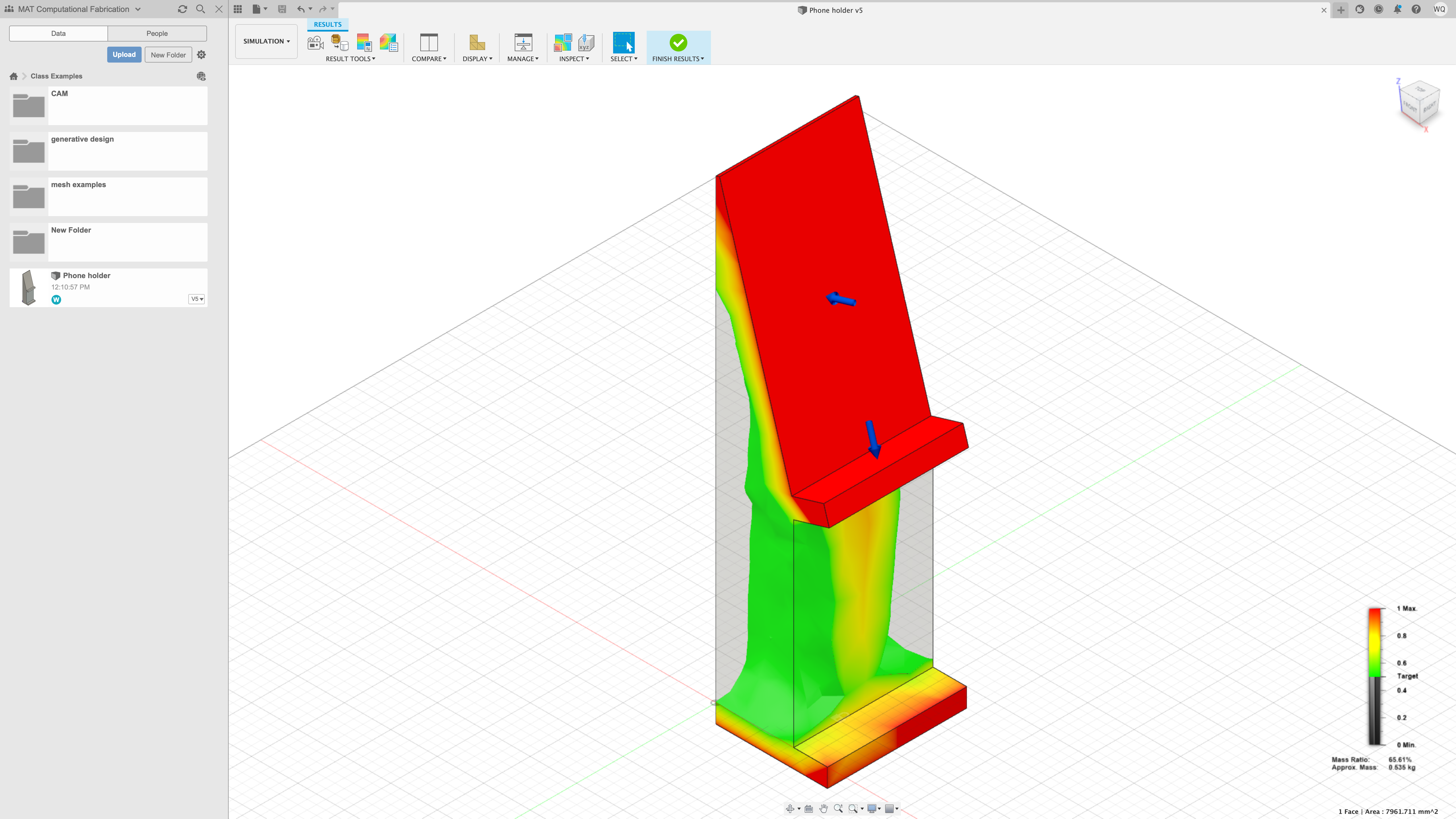The width and height of the screenshot is (1456, 819).
Task: Open the extensions icon beside the new tab plus
Action: point(1360,10)
